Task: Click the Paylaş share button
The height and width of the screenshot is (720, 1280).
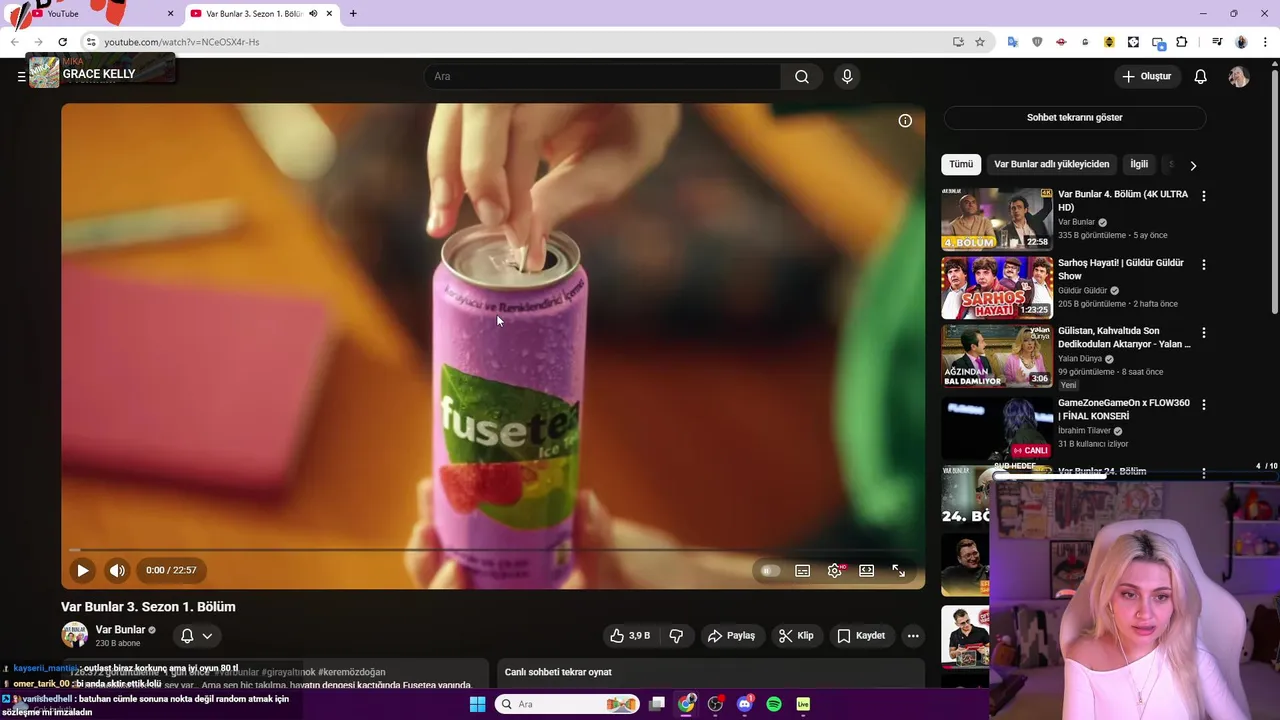Action: click(731, 636)
